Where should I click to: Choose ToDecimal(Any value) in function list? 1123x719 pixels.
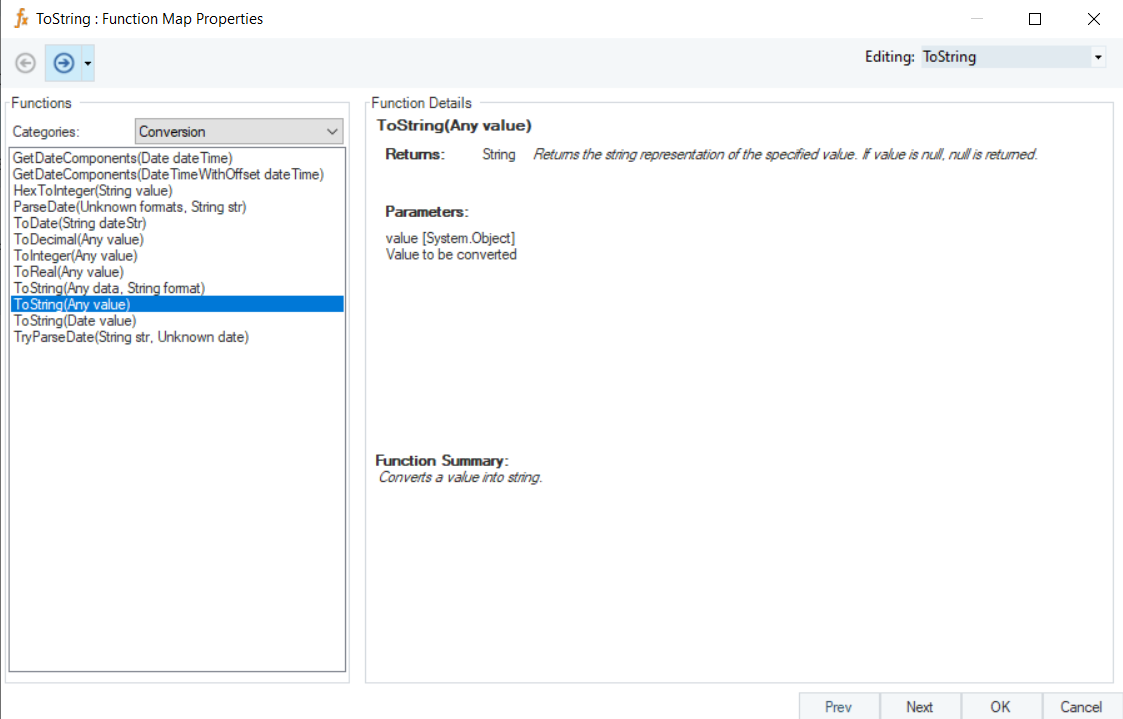pyautogui.click(x=79, y=239)
